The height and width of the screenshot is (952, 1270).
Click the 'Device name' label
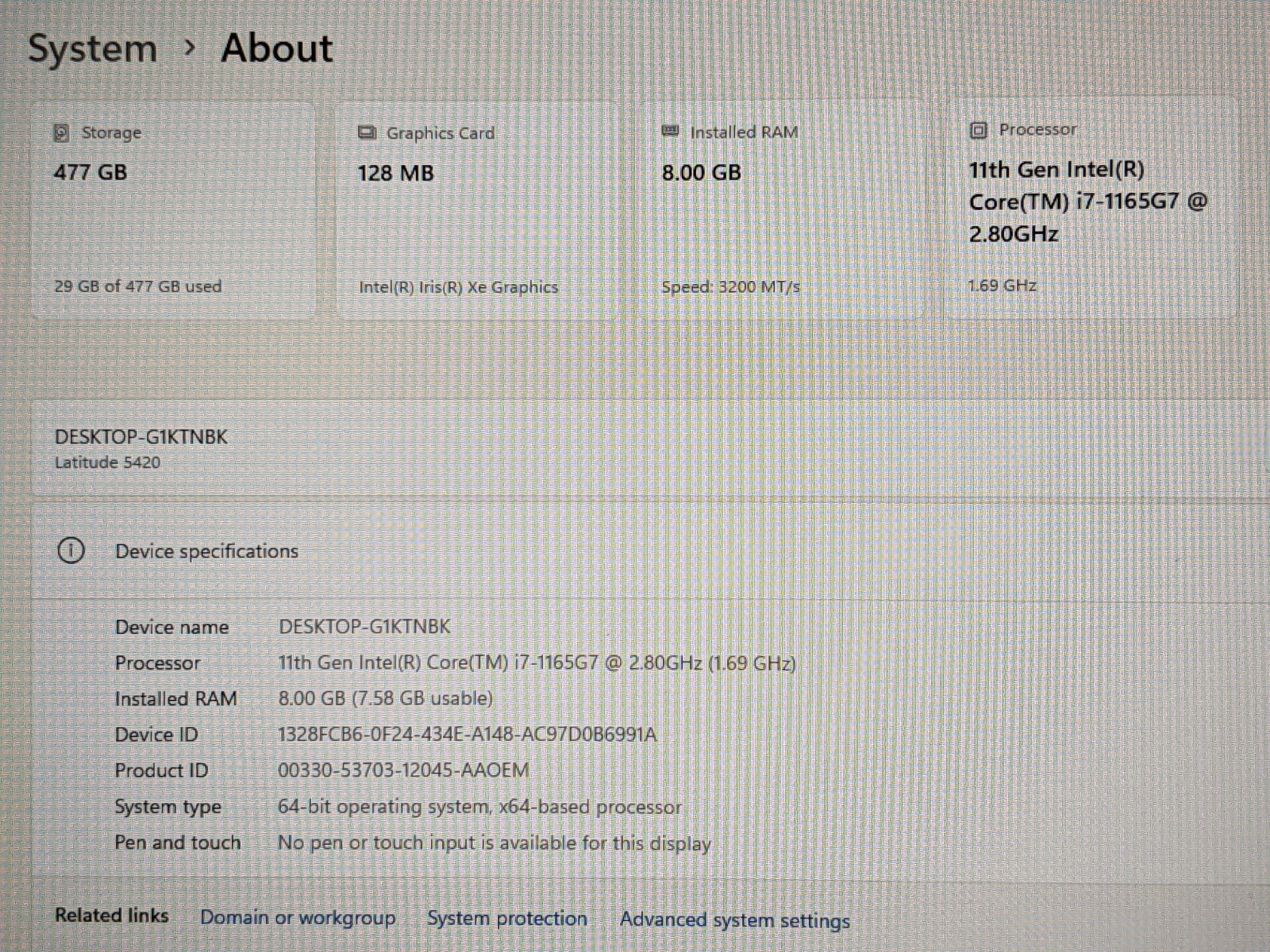click(x=171, y=627)
